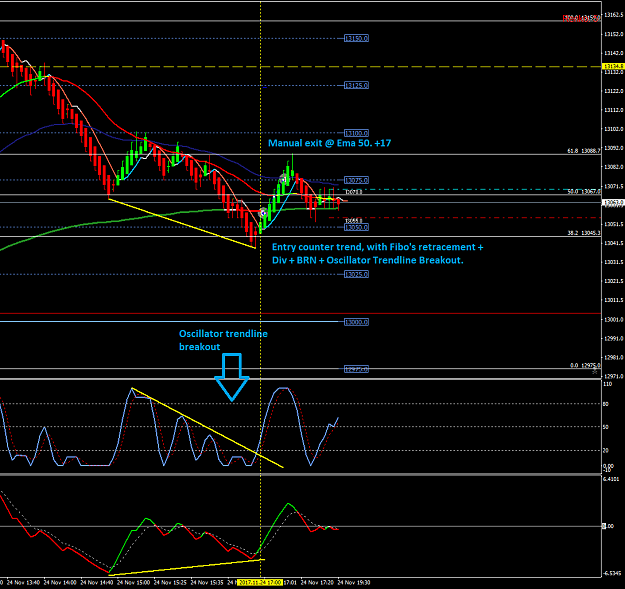Screen dimensions: 625x589
Task: Click the 'Manual exit @ Ema 50. +17' annotation
Action: (329, 143)
